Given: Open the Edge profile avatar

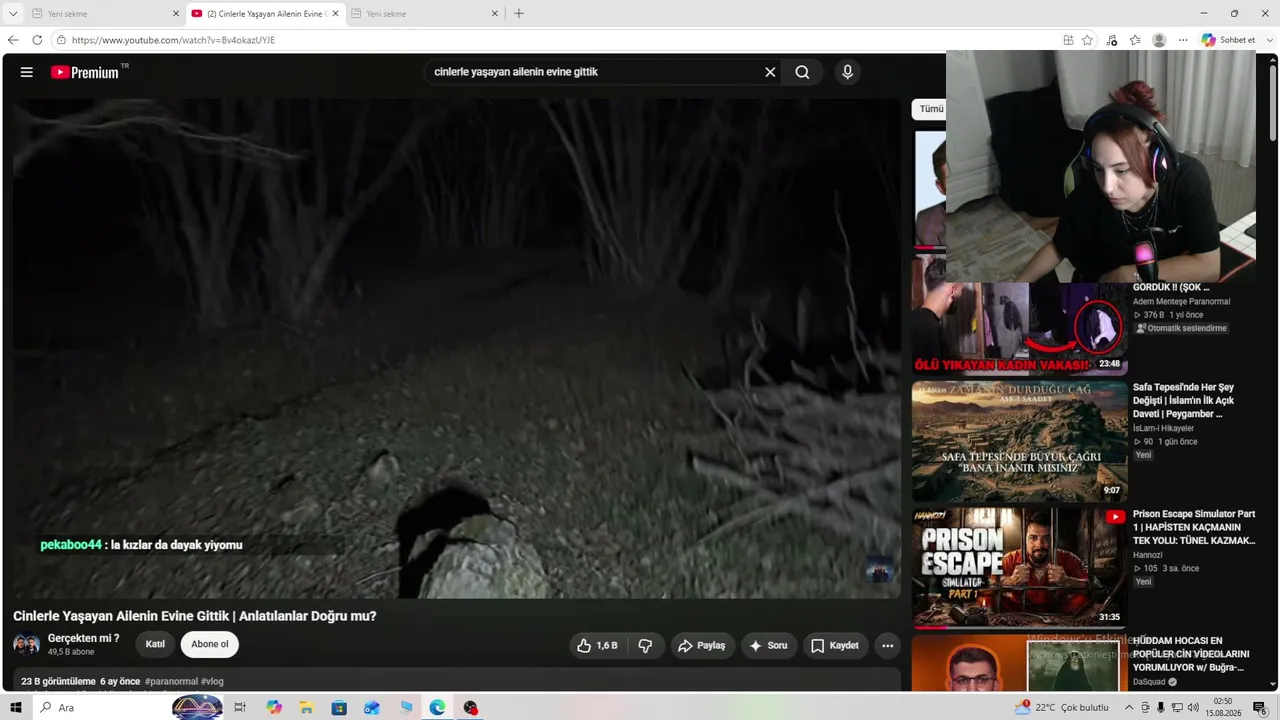Looking at the screenshot, I should 1159,40.
